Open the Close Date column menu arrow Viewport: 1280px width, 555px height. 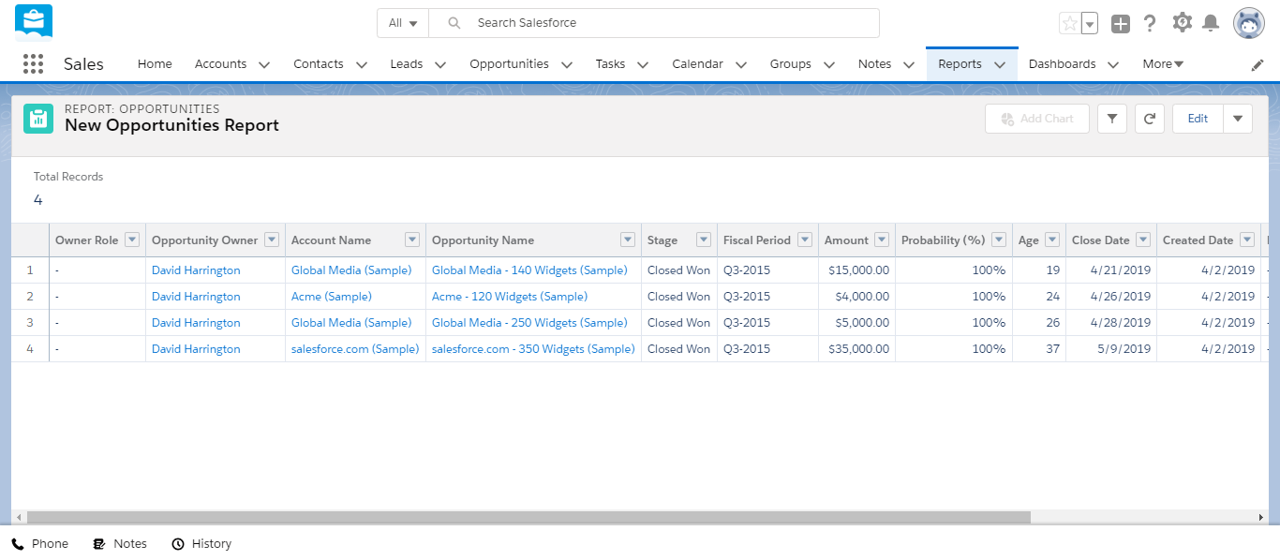pyautogui.click(x=1144, y=240)
